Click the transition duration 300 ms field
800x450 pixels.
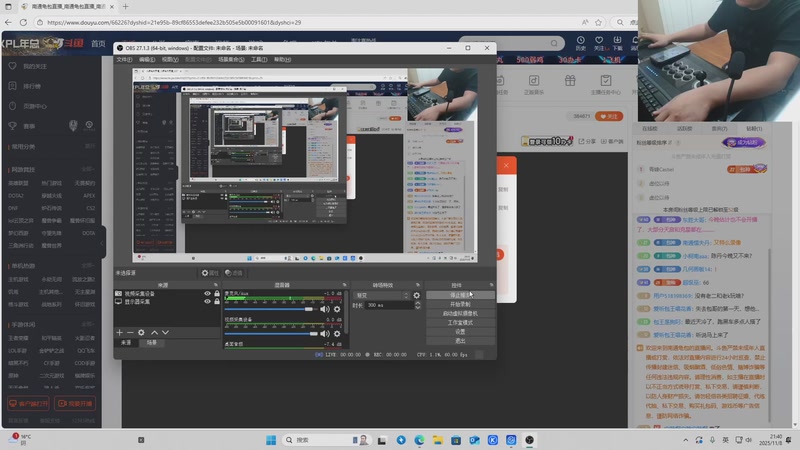pos(389,305)
